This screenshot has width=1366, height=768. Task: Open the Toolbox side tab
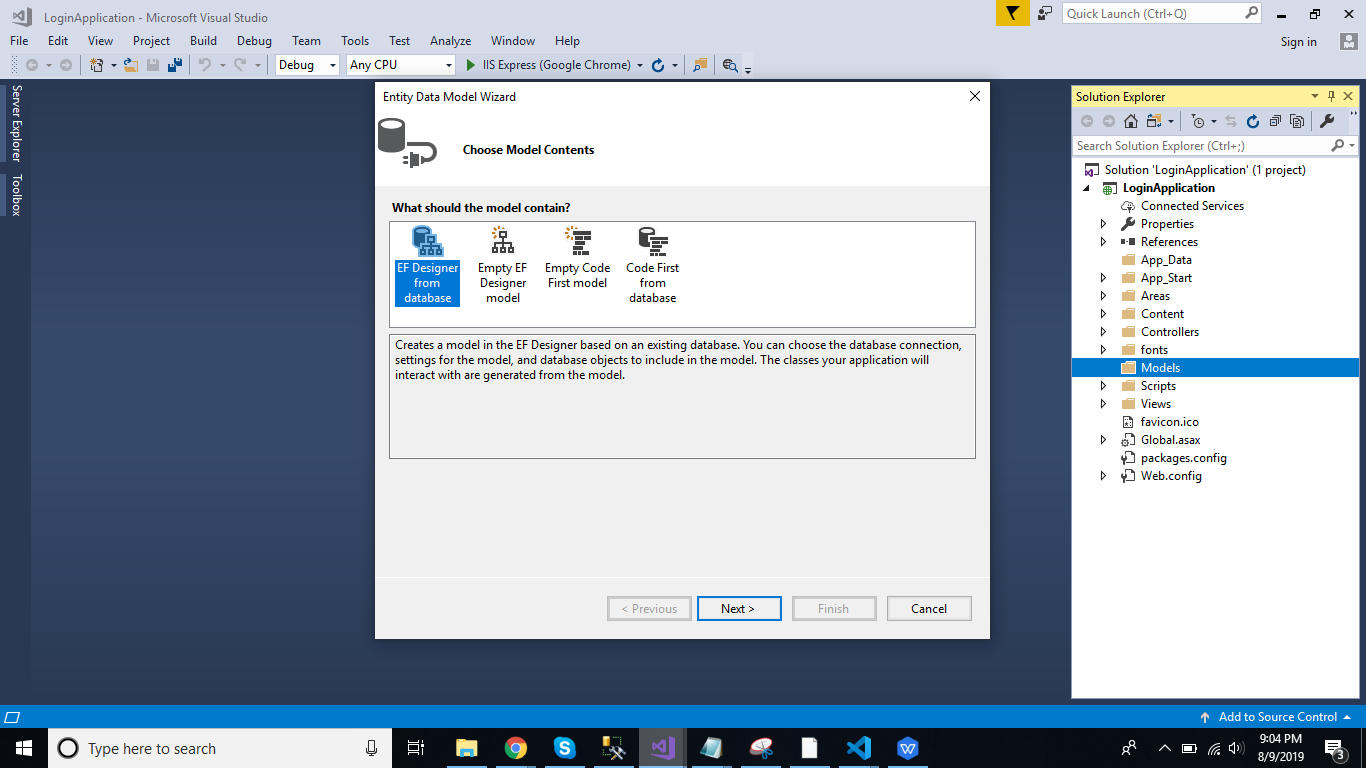click(x=16, y=195)
